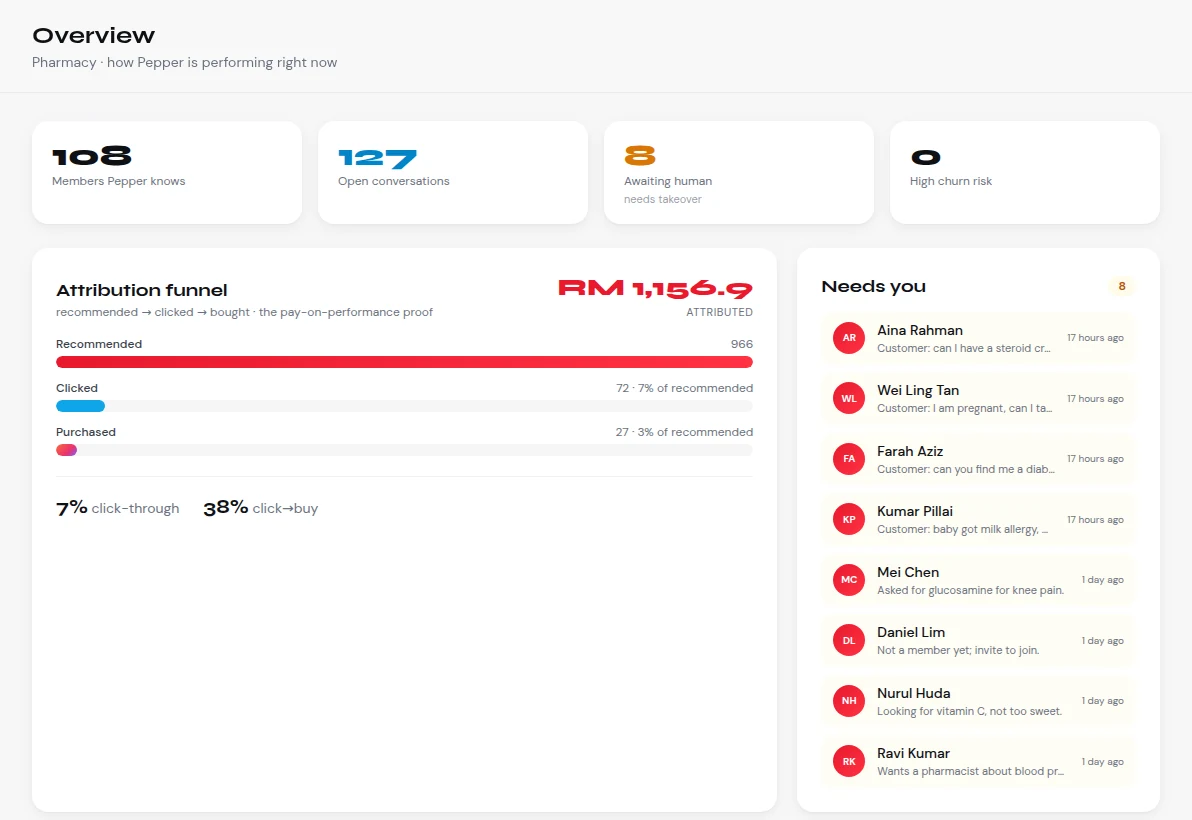Image resolution: width=1192 pixels, height=820 pixels.
Task: Click the RM 1,156.9 attributed amount
Action: point(655,289)
